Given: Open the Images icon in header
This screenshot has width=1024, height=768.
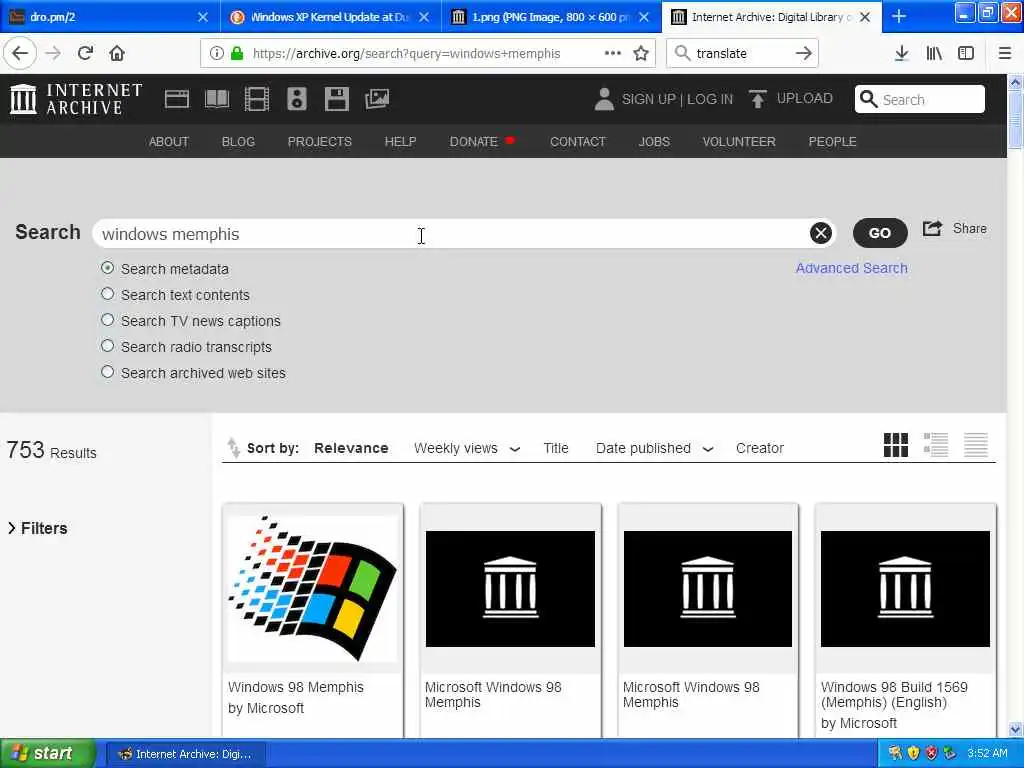Looking at the screenshot, I should tap(377, 99).
